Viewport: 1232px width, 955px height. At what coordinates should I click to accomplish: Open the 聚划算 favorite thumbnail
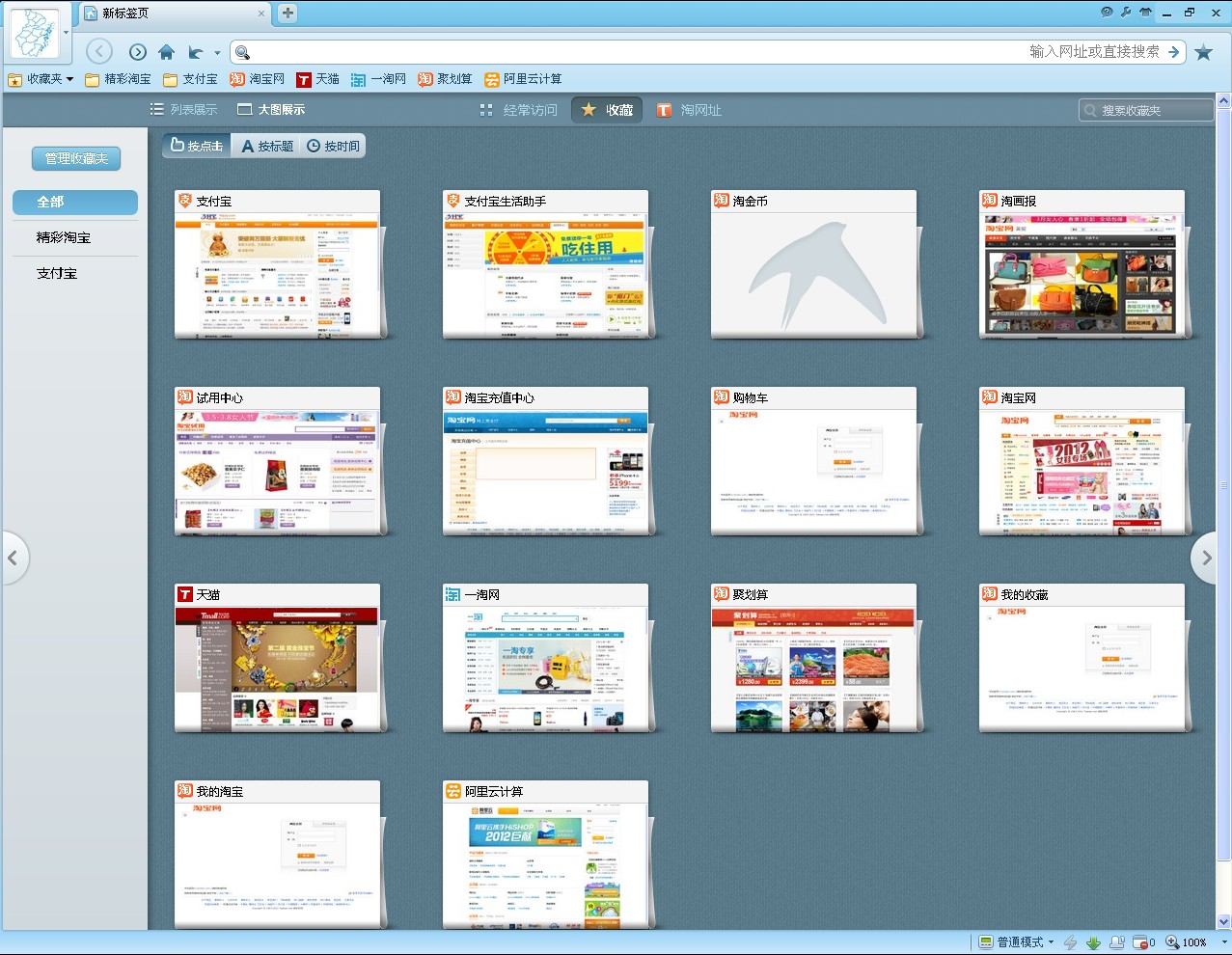tap(814, 658)
